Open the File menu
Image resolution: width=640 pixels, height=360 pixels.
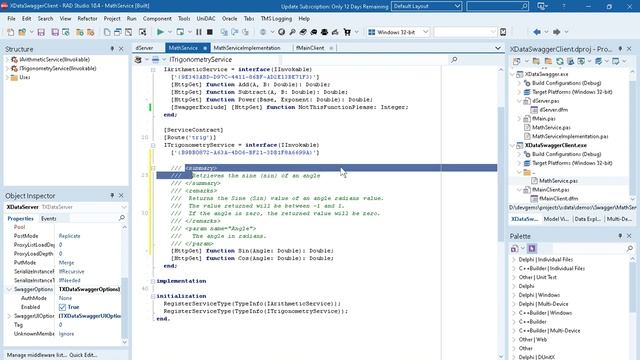pyautogui.click(x=11, y=19)
